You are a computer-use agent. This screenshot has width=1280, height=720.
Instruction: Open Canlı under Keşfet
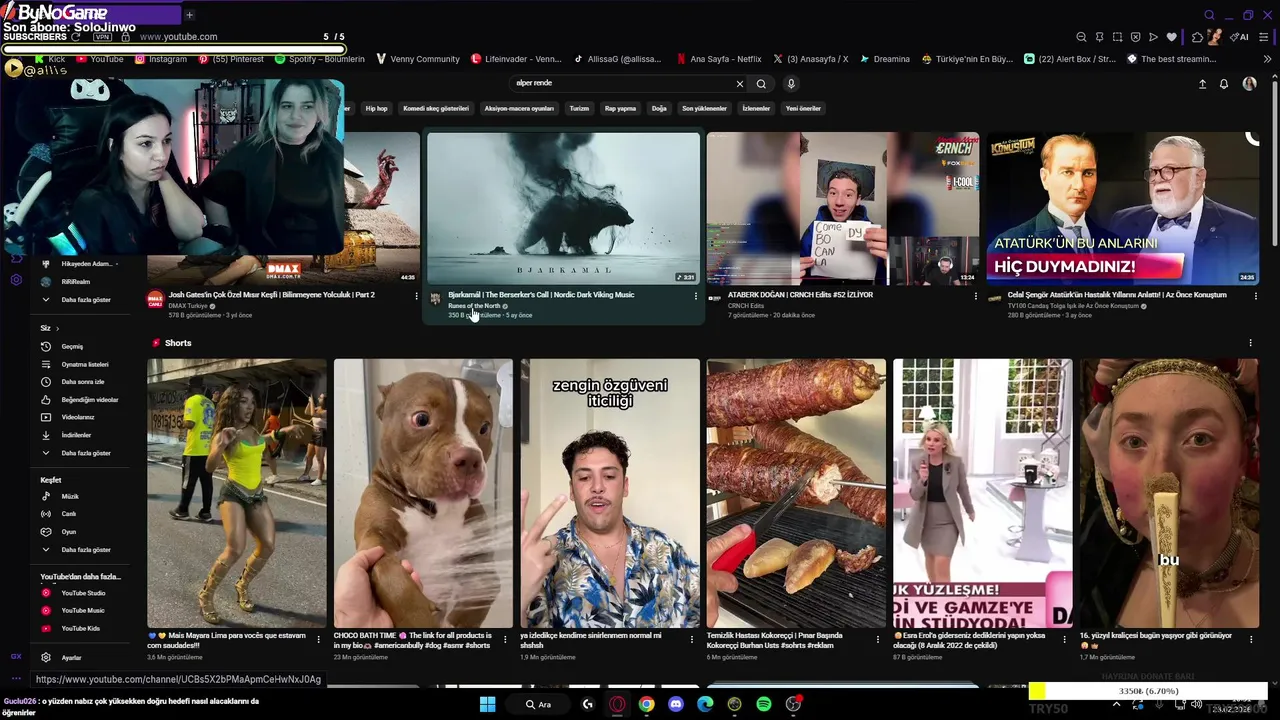point(69,514)
